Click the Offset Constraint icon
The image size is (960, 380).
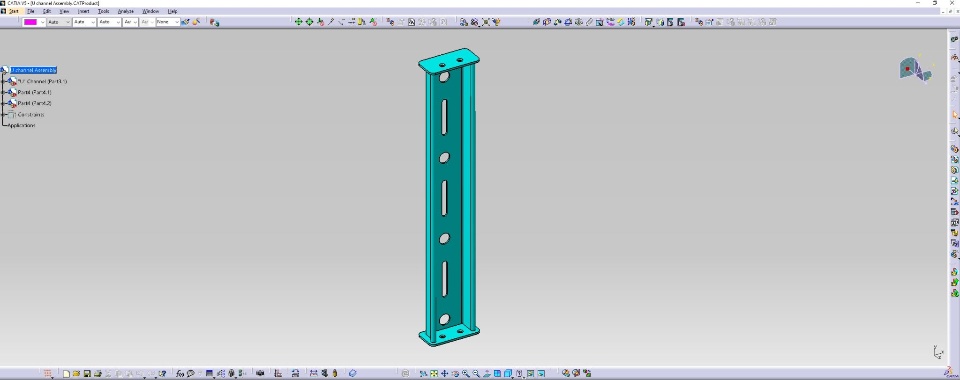(x=557, y=22)
